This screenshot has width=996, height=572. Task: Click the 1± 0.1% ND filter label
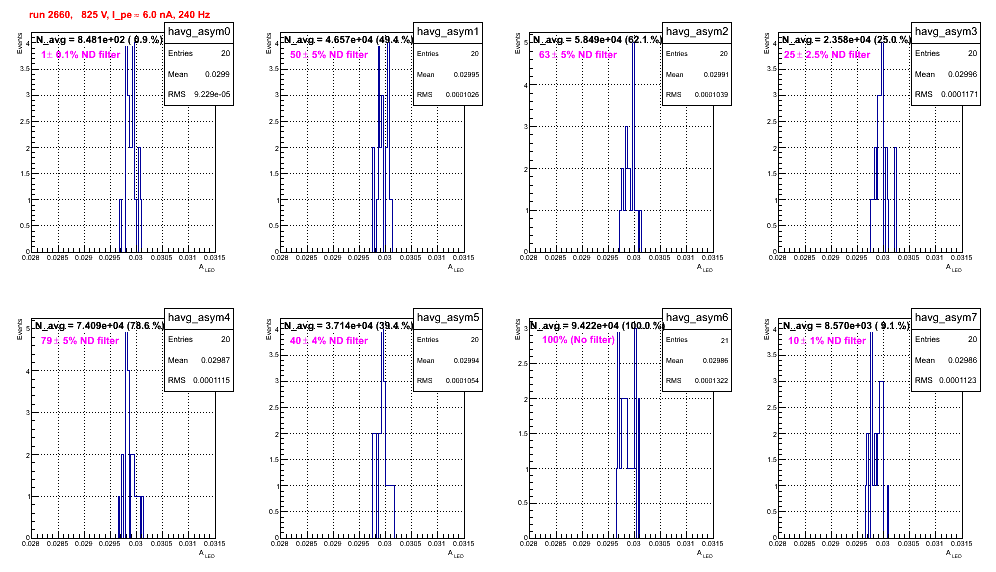[81, 55]
